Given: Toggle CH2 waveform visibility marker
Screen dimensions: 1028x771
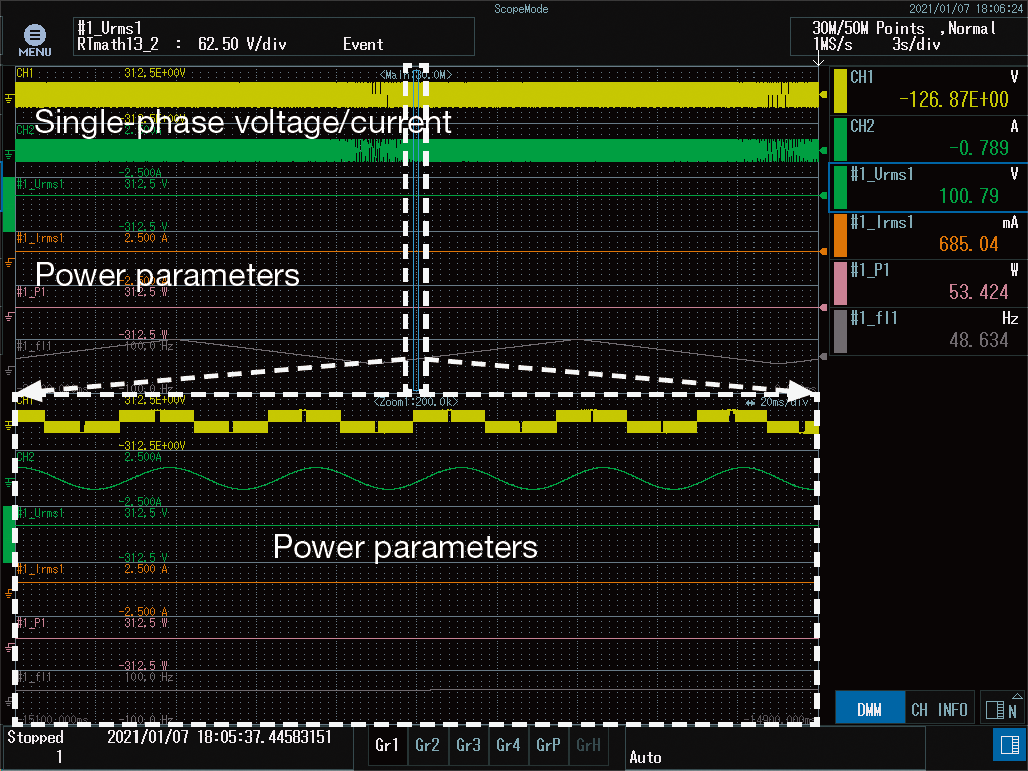Looking at the screenshot, I should point(8,152).
